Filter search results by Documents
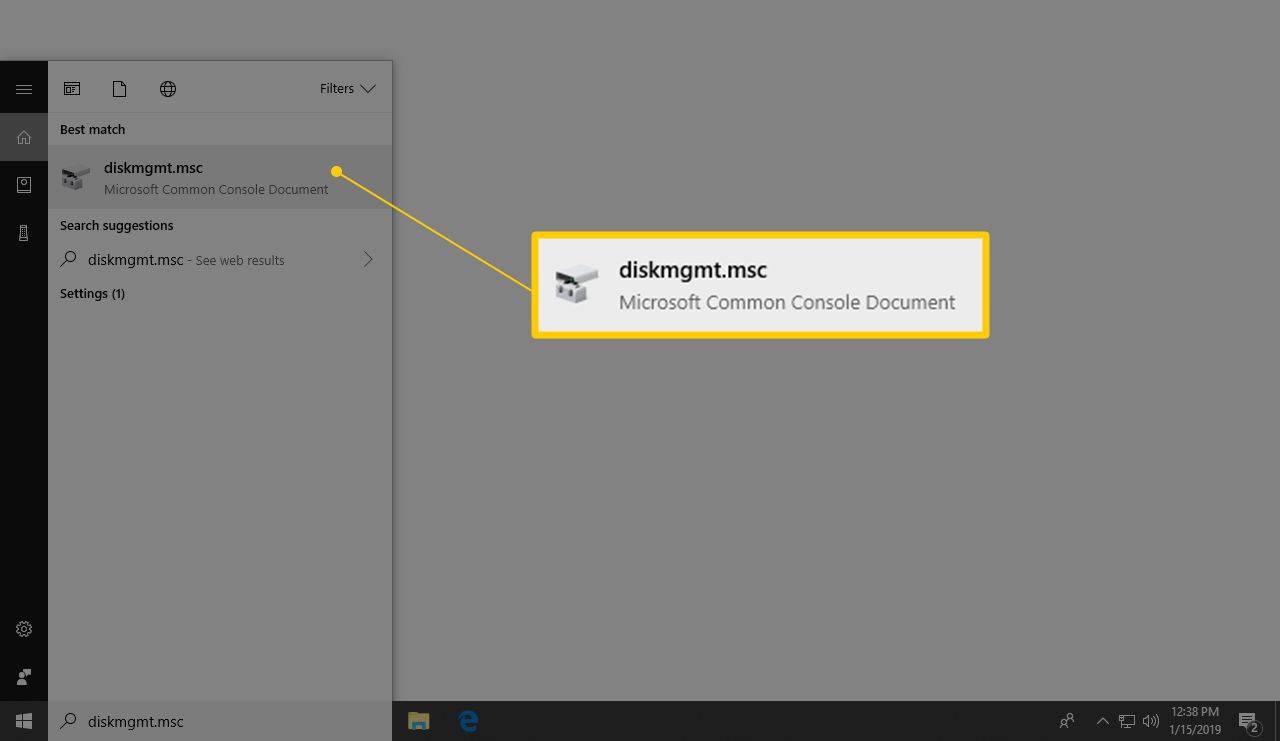The height and width of the screenshot is (741, 1280). (120, 89)
